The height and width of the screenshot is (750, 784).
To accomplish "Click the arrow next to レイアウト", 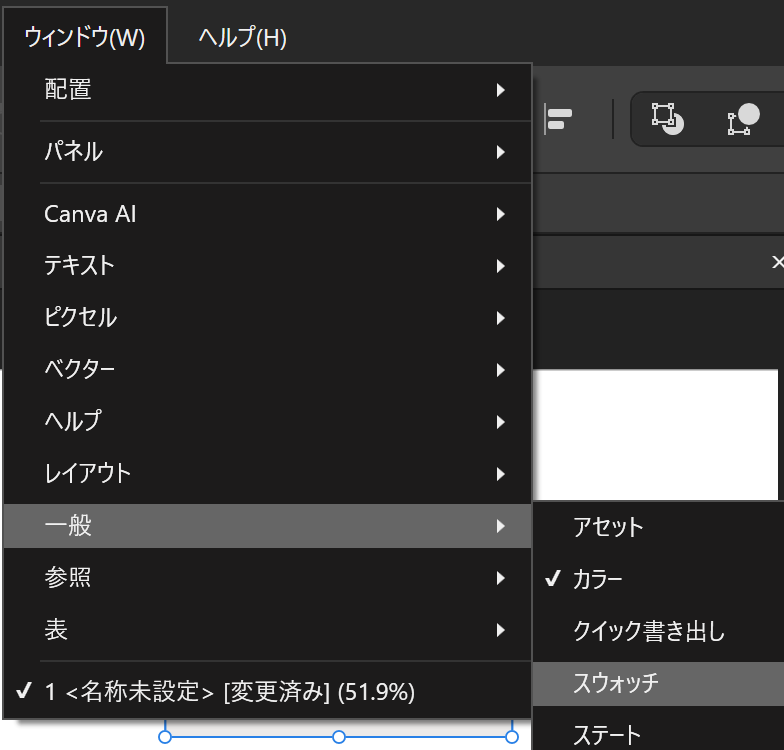I will click(x=500, y=474).
